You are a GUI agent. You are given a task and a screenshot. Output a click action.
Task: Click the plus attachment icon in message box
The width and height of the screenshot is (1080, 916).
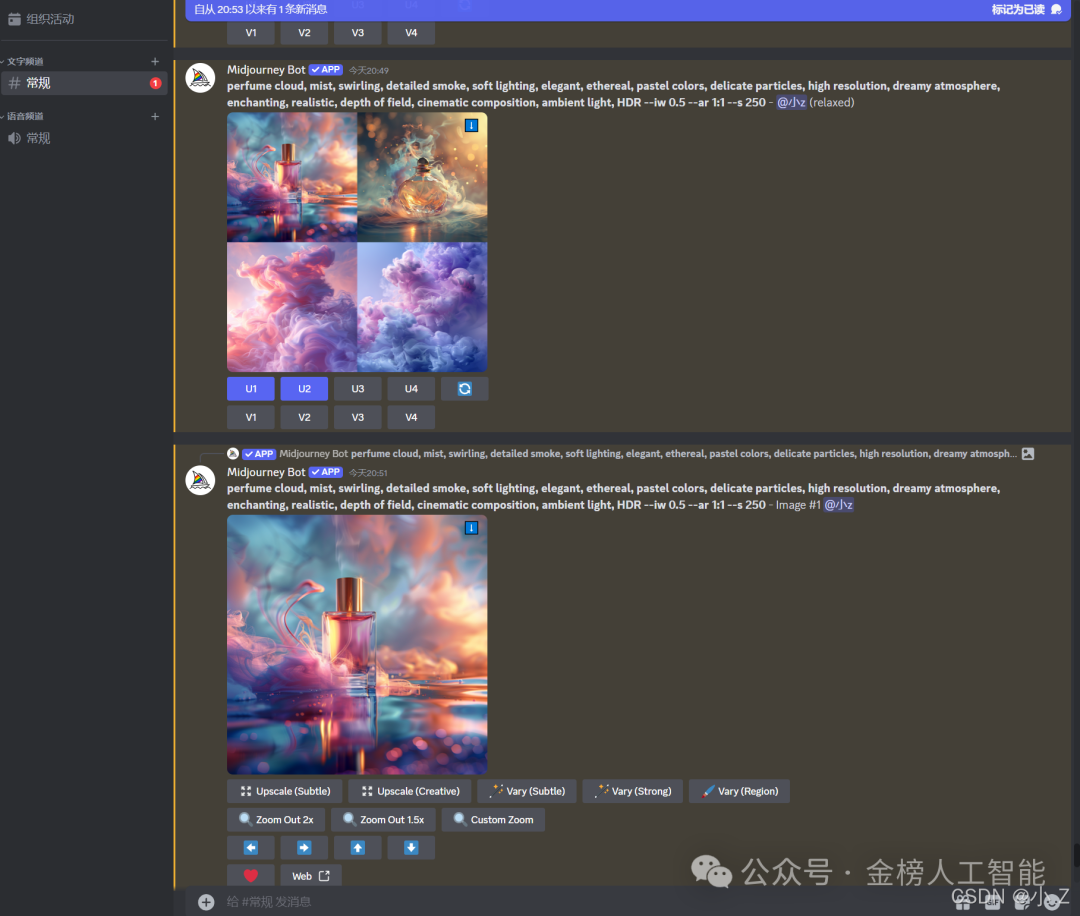[206, 902]
